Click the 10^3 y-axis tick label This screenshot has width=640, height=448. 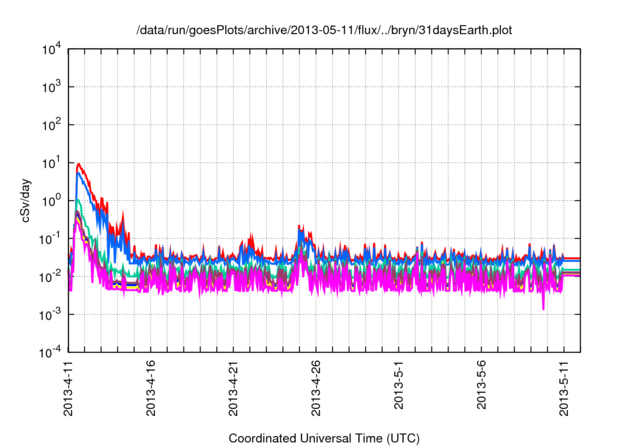coord(49,87)
